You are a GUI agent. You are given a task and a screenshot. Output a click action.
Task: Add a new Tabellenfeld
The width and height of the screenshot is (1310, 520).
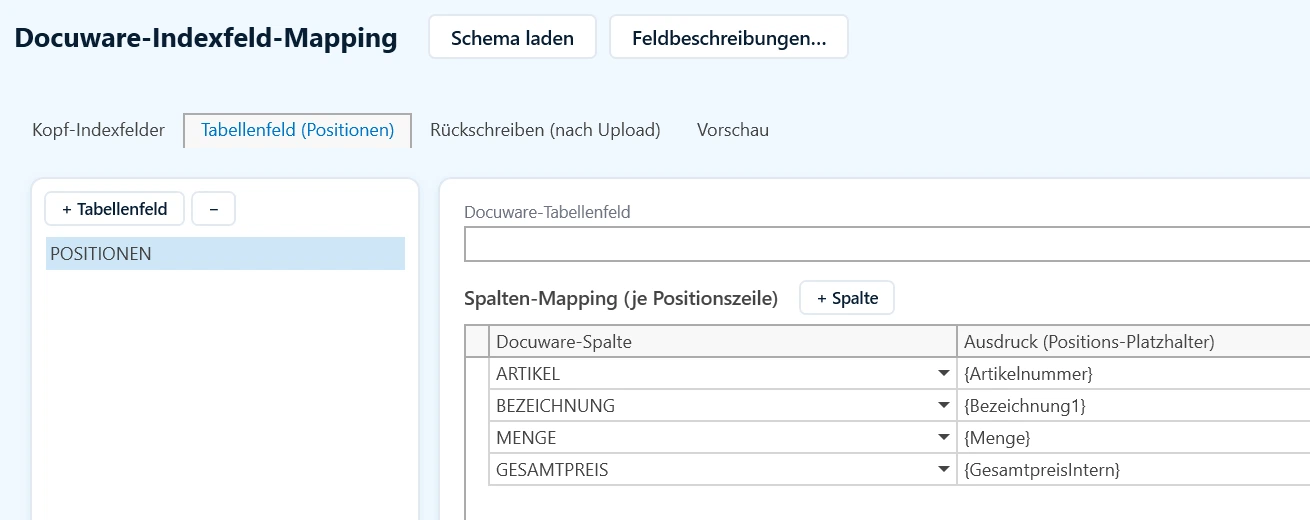click(115, 209)
